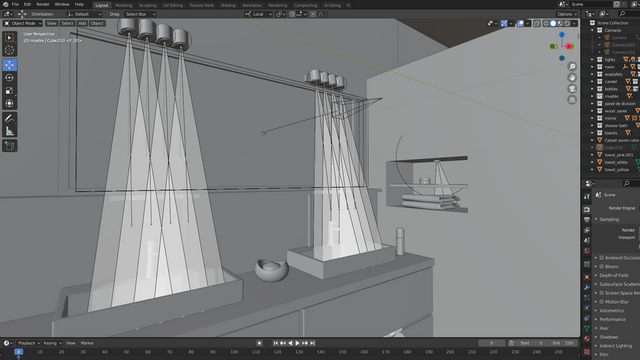The image size is (640, 360).
Task: Open the Local transform orientation dropdown
Action: pos(258,14)
